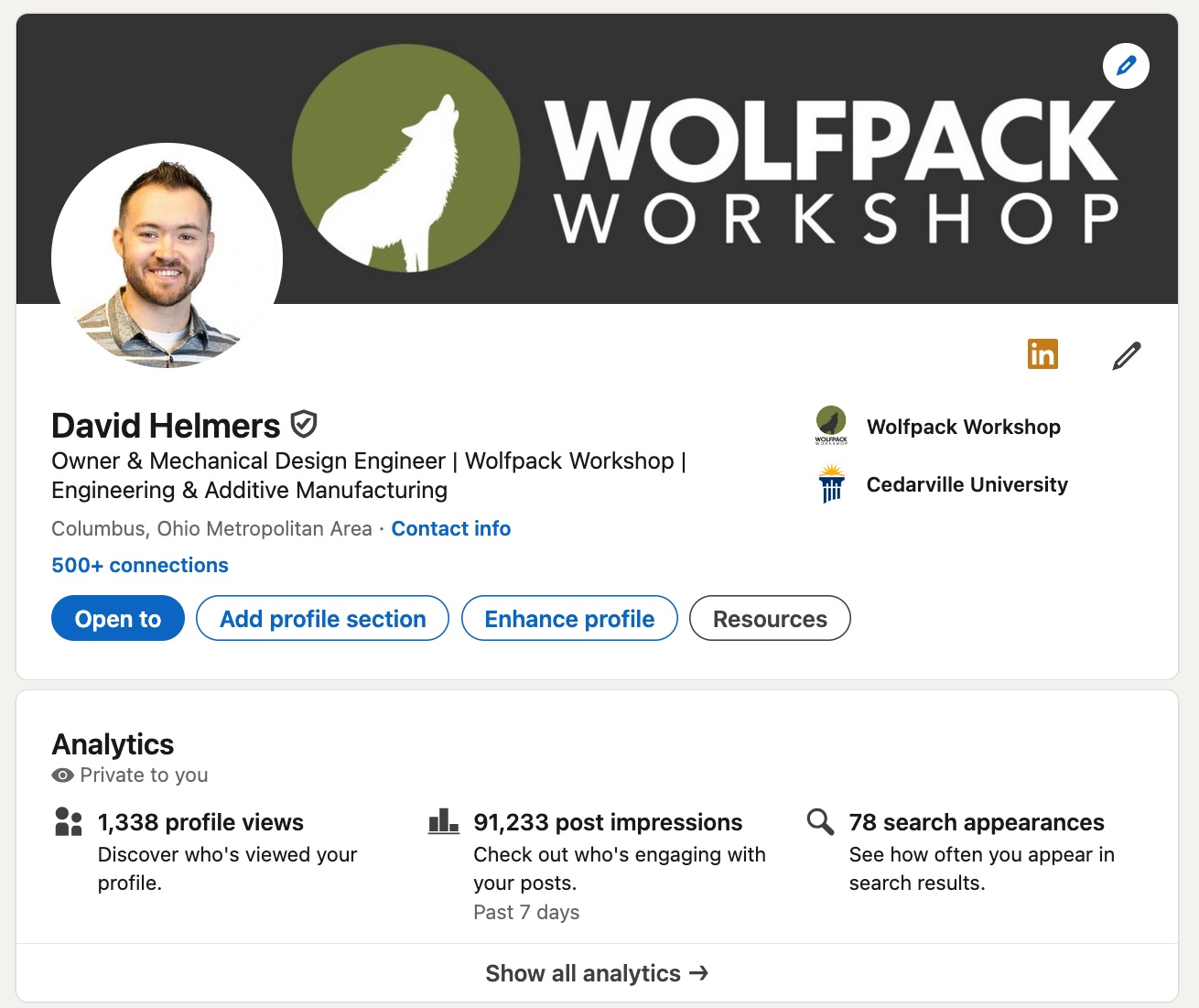This screenshot has width=1199, height=1008.
Task: View 91,233 post impressions details
Action: click(608, 822)
